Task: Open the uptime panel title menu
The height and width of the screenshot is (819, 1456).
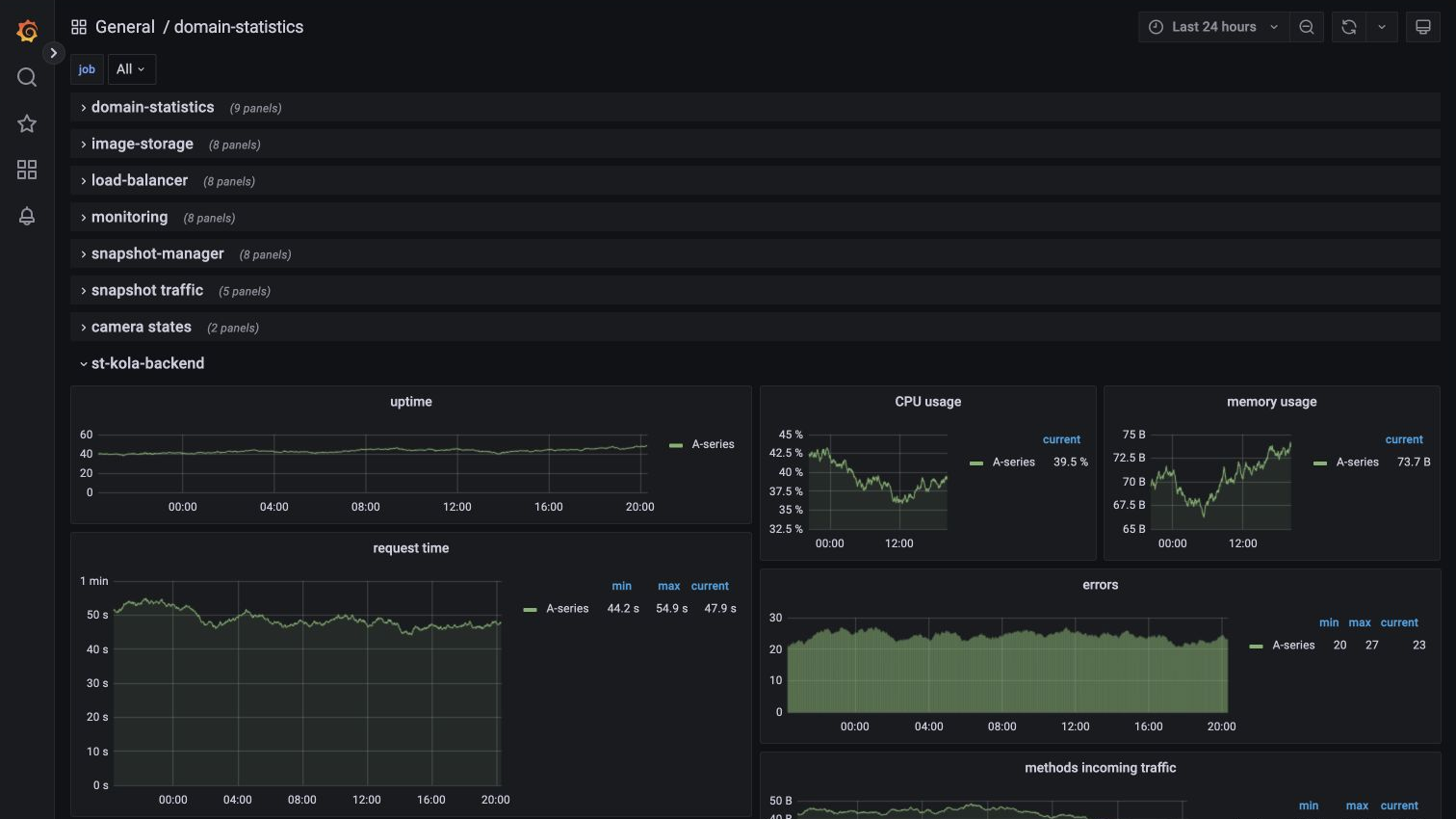Action: [x=411, y=402]
